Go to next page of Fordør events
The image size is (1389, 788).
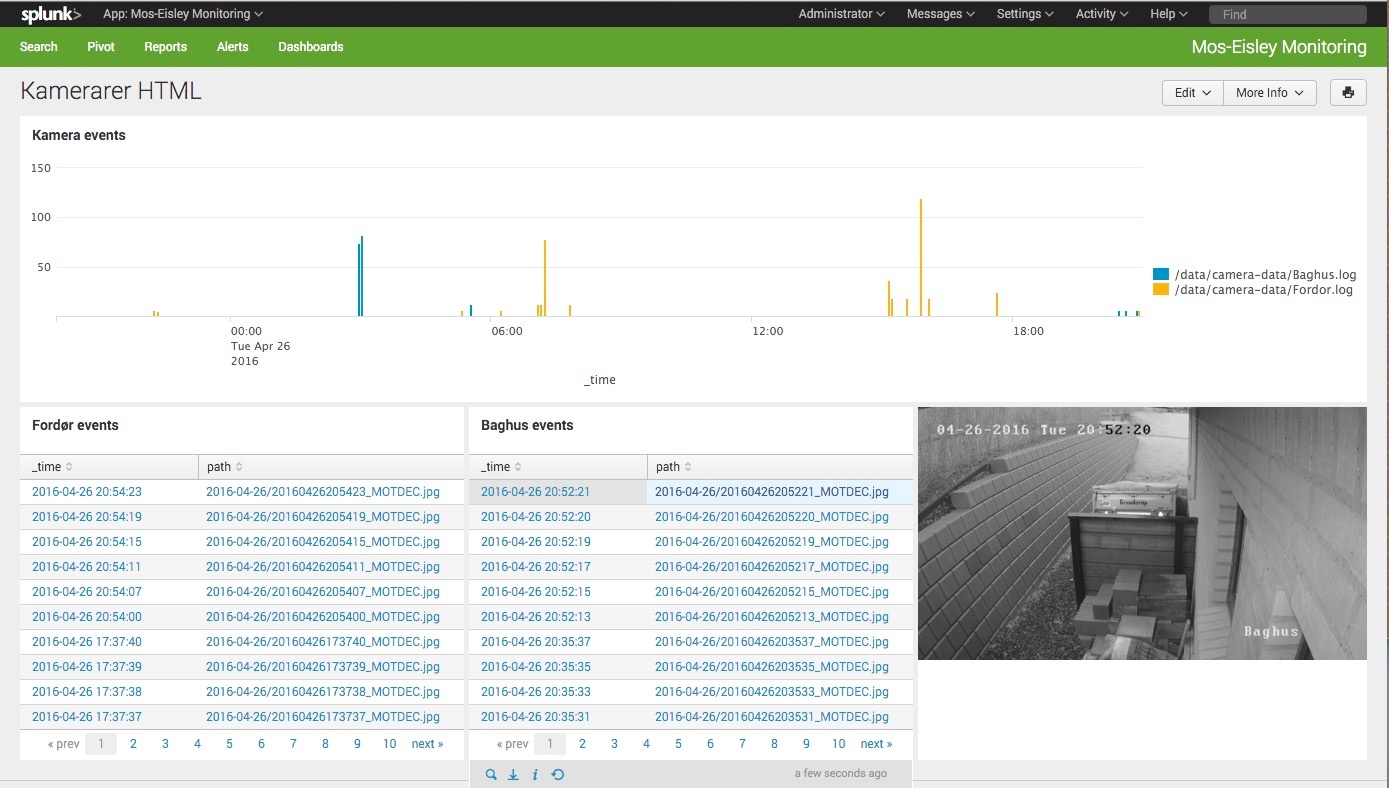427,744
